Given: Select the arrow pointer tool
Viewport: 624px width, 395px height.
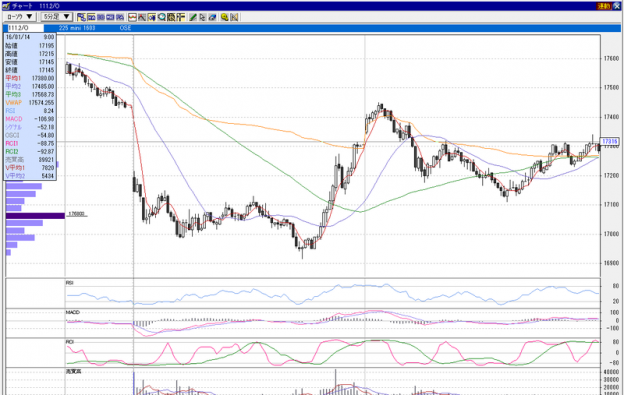Looking at the screenshot, I should pos(203,17).
